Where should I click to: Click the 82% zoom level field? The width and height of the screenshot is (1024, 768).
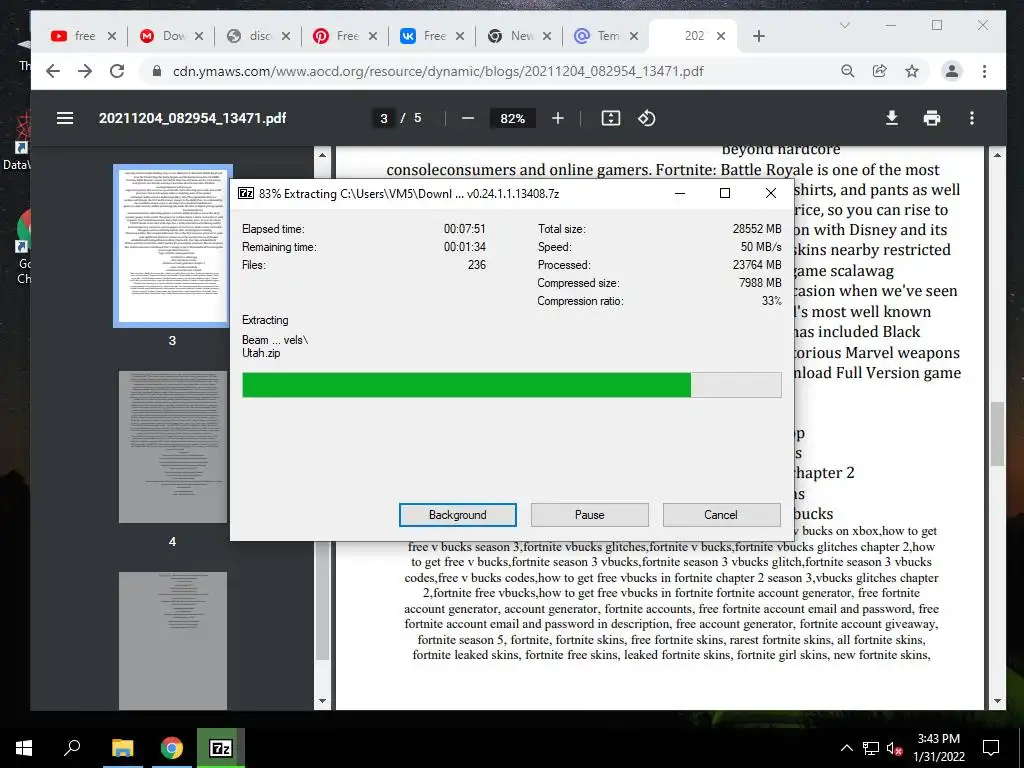point(513,118)
